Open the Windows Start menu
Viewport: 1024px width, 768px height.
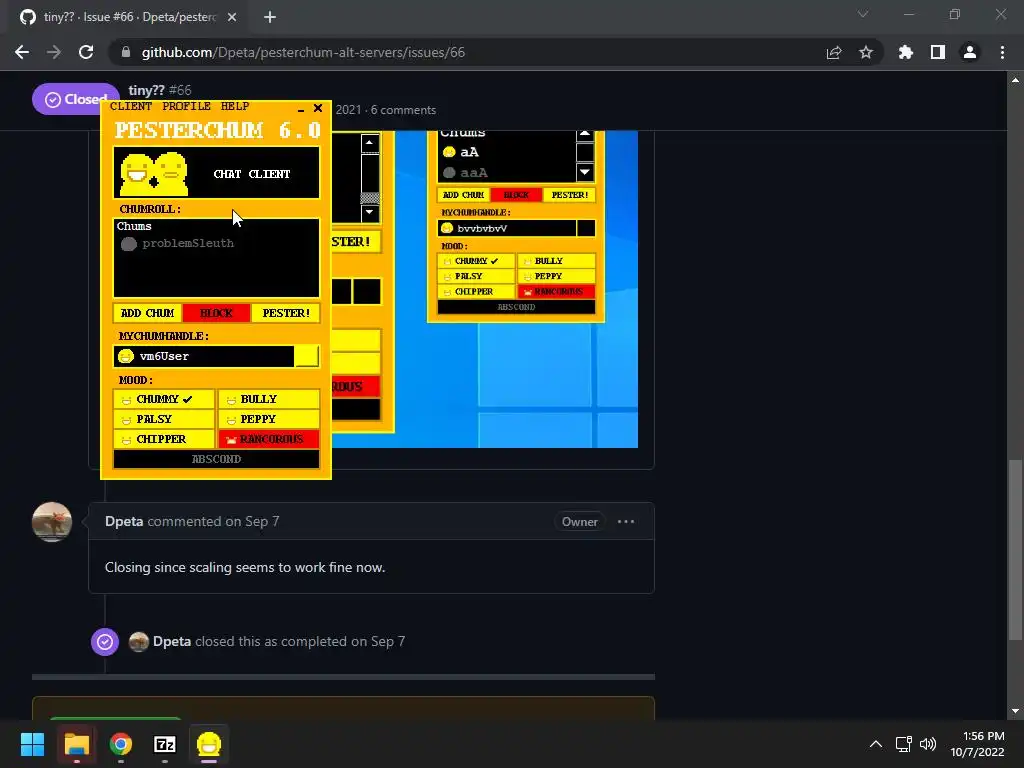(x=33, y=744)
